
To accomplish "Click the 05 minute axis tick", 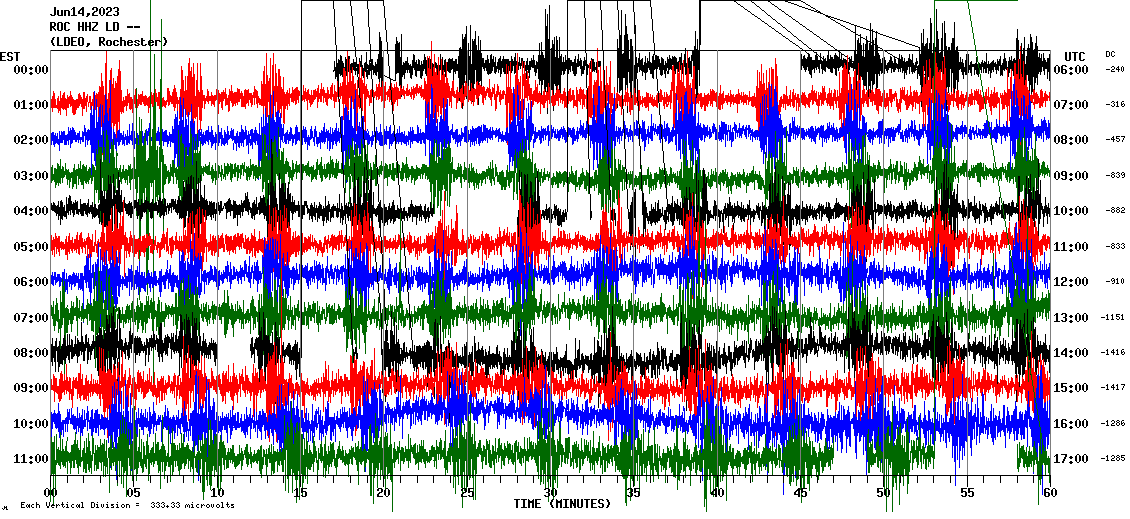I will pos(134,493).
